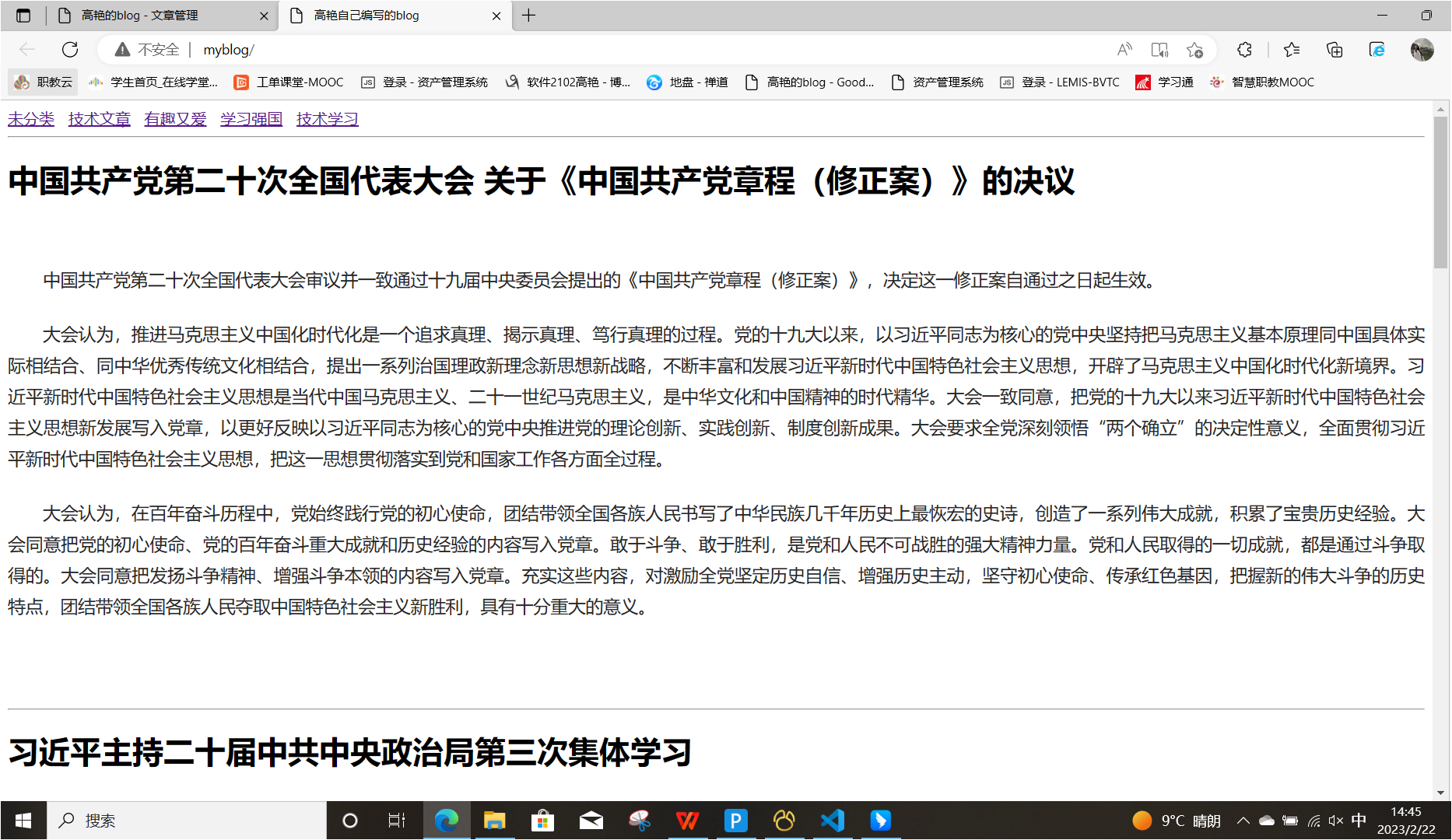Open the blue P app on taskbar
Image resolution: width=1452 pixels, height=840 pixels.
pyautogui.click(x=735, y=821)
